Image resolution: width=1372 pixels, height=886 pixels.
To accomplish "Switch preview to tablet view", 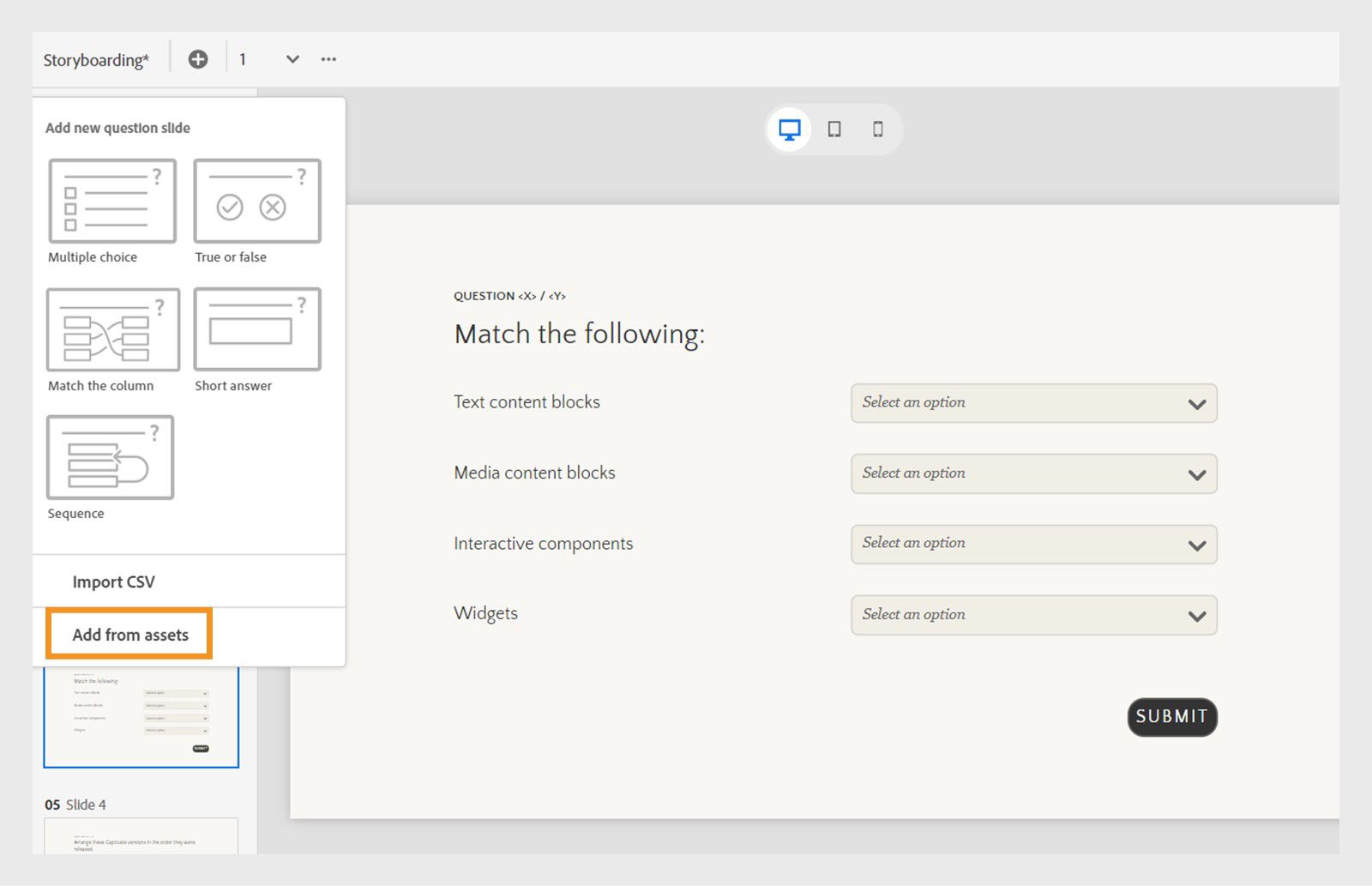I will click(833, 129).
